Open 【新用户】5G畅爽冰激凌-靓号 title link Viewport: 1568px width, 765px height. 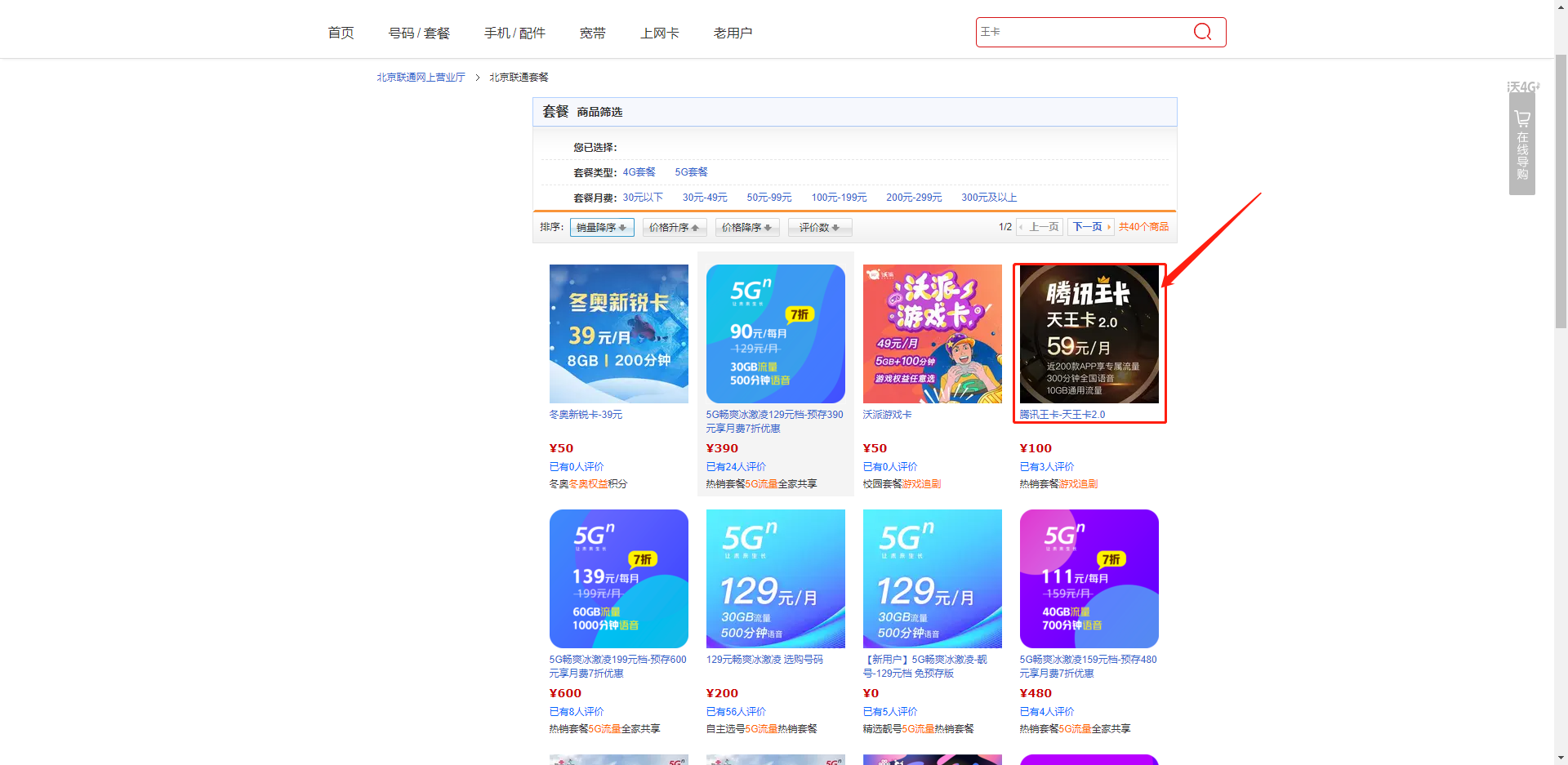925,666
